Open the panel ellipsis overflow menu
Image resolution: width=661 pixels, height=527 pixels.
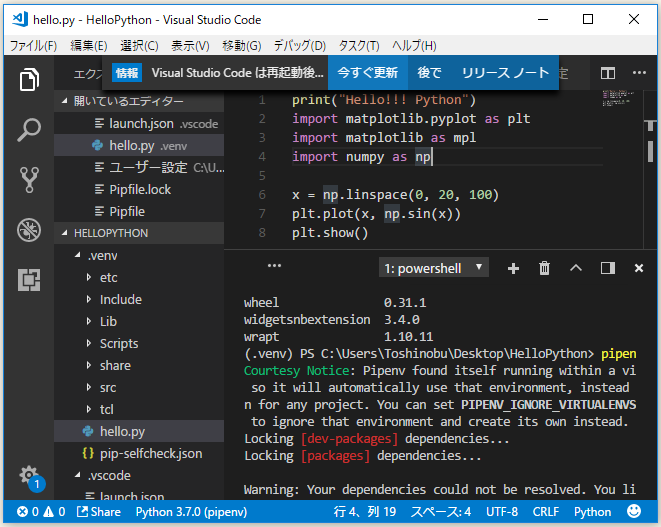pyautogui.click(x=274, y=266)
